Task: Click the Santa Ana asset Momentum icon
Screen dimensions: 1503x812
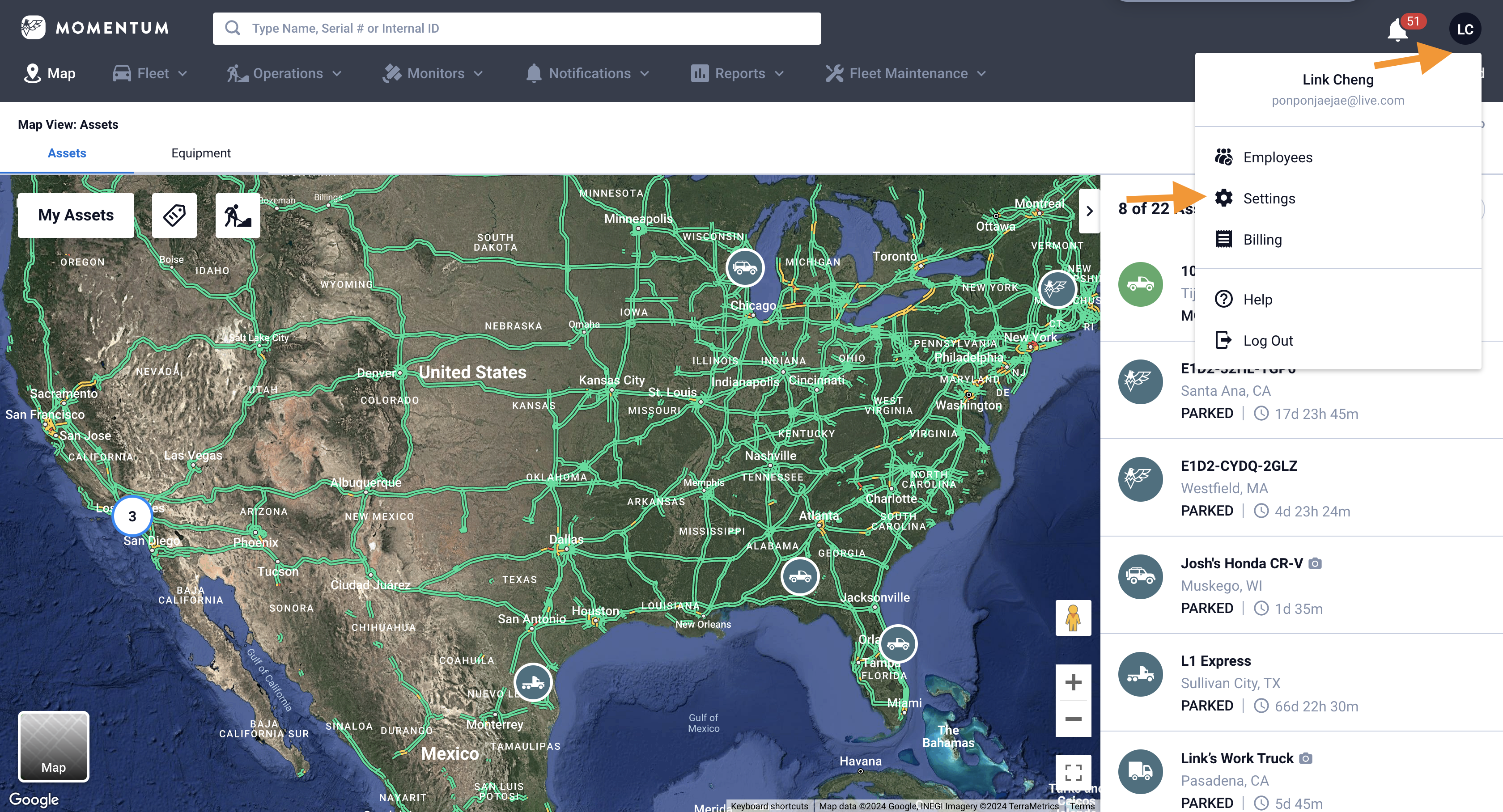Action: pos(1140,381)
